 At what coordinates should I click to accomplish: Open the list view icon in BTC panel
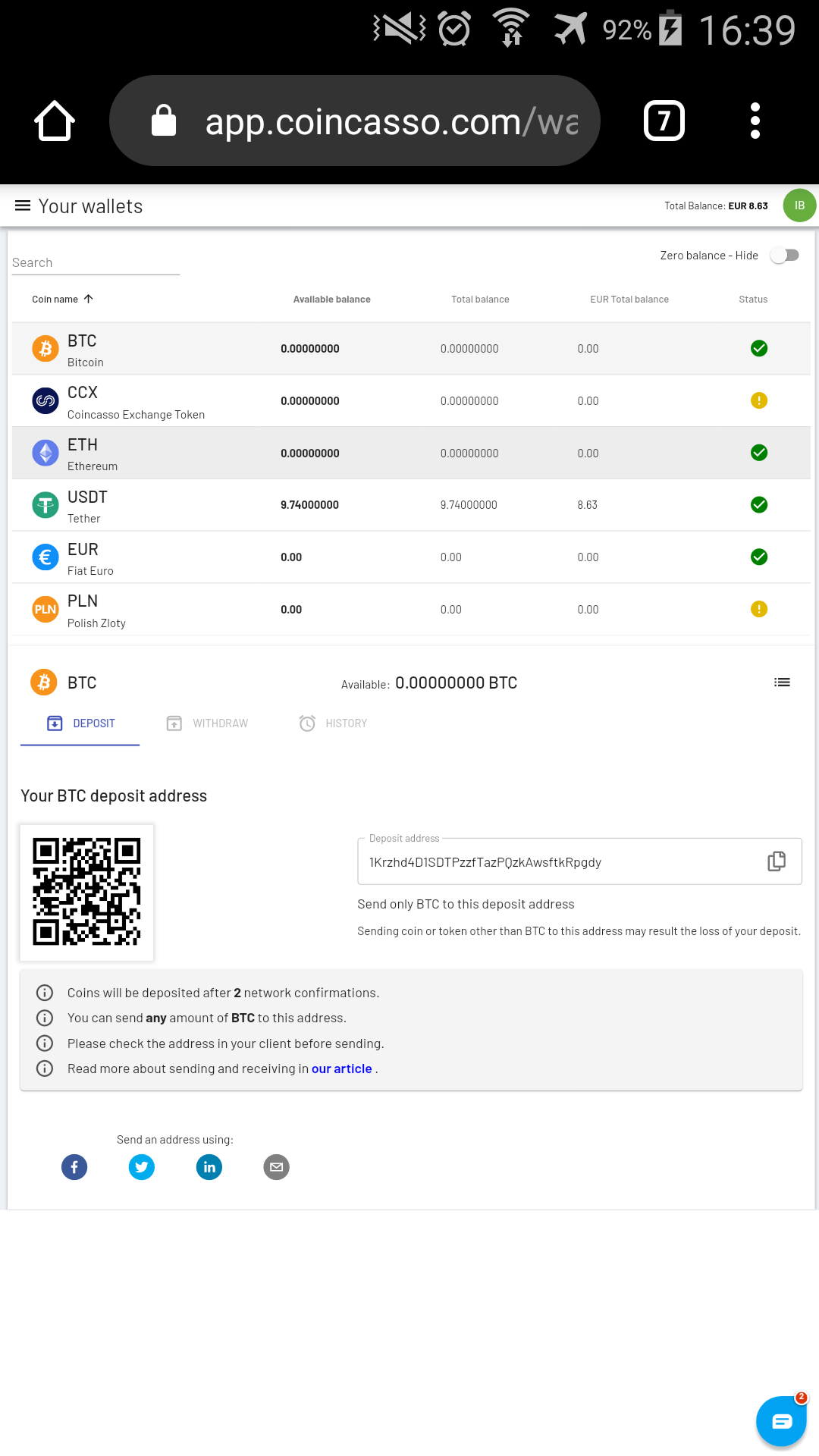782,682
